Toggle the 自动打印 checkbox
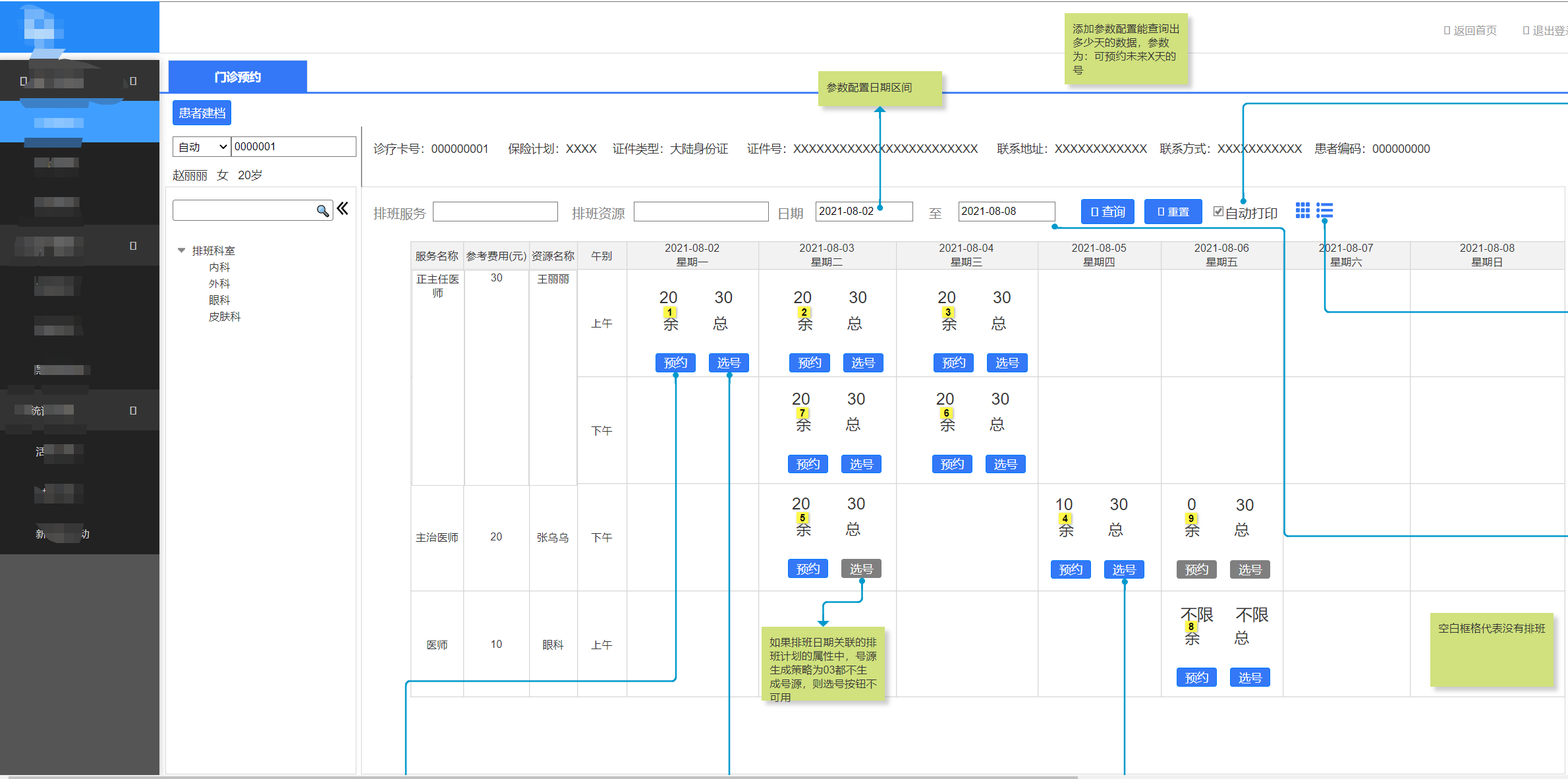Screen dimensions: 1568x779 1218,212
